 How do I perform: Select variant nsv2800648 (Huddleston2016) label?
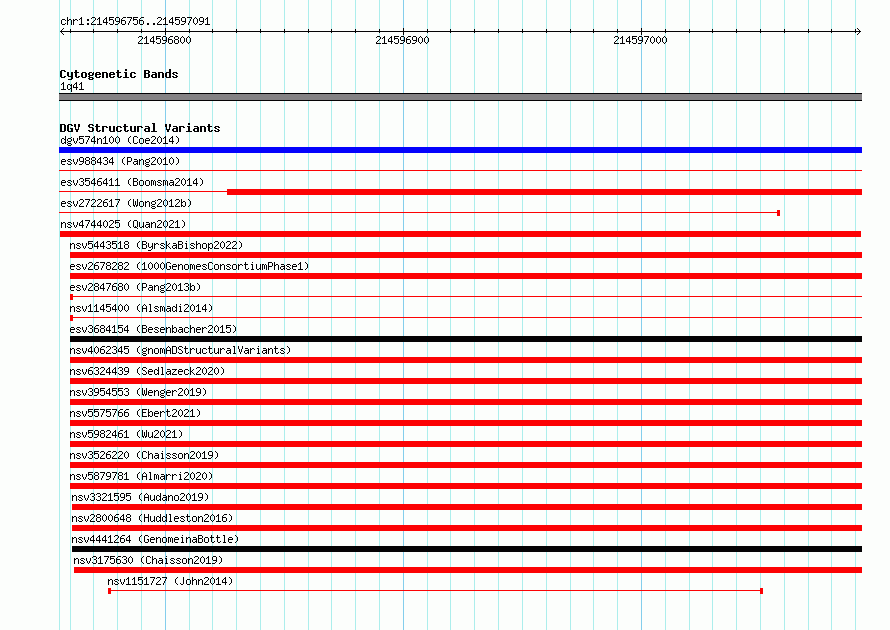152,518
